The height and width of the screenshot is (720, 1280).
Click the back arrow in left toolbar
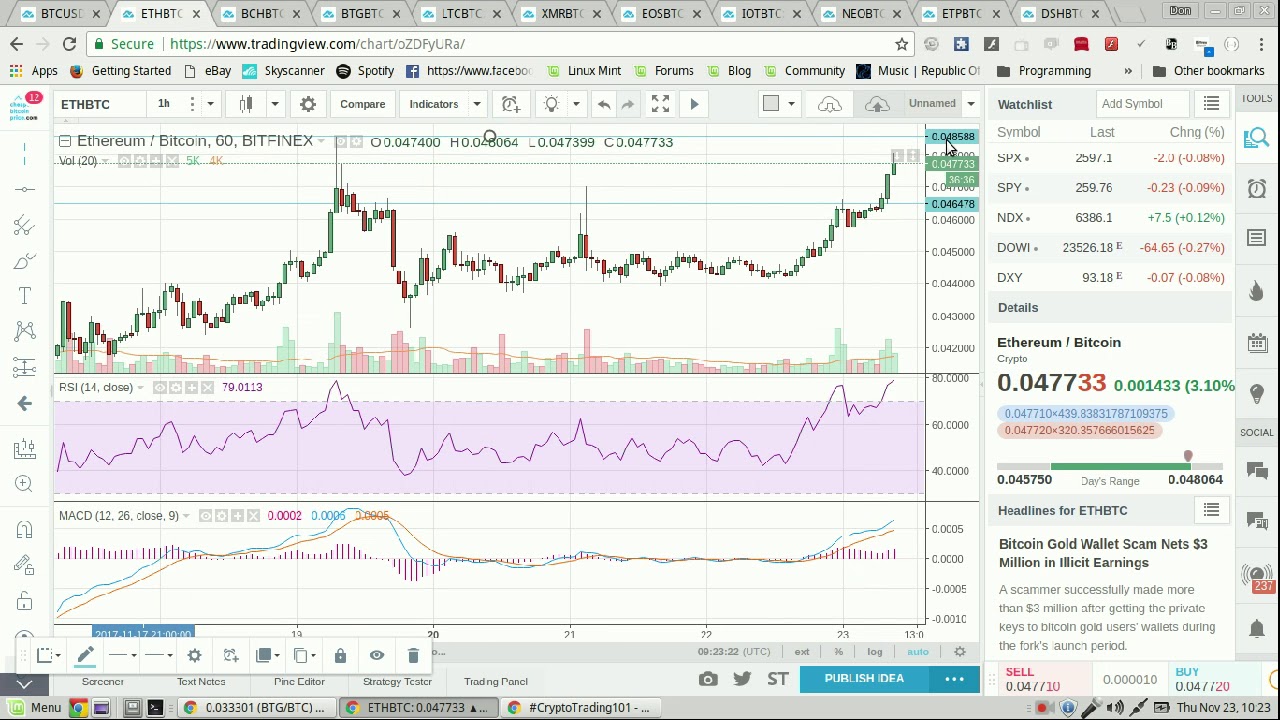(x=25, y=403)
